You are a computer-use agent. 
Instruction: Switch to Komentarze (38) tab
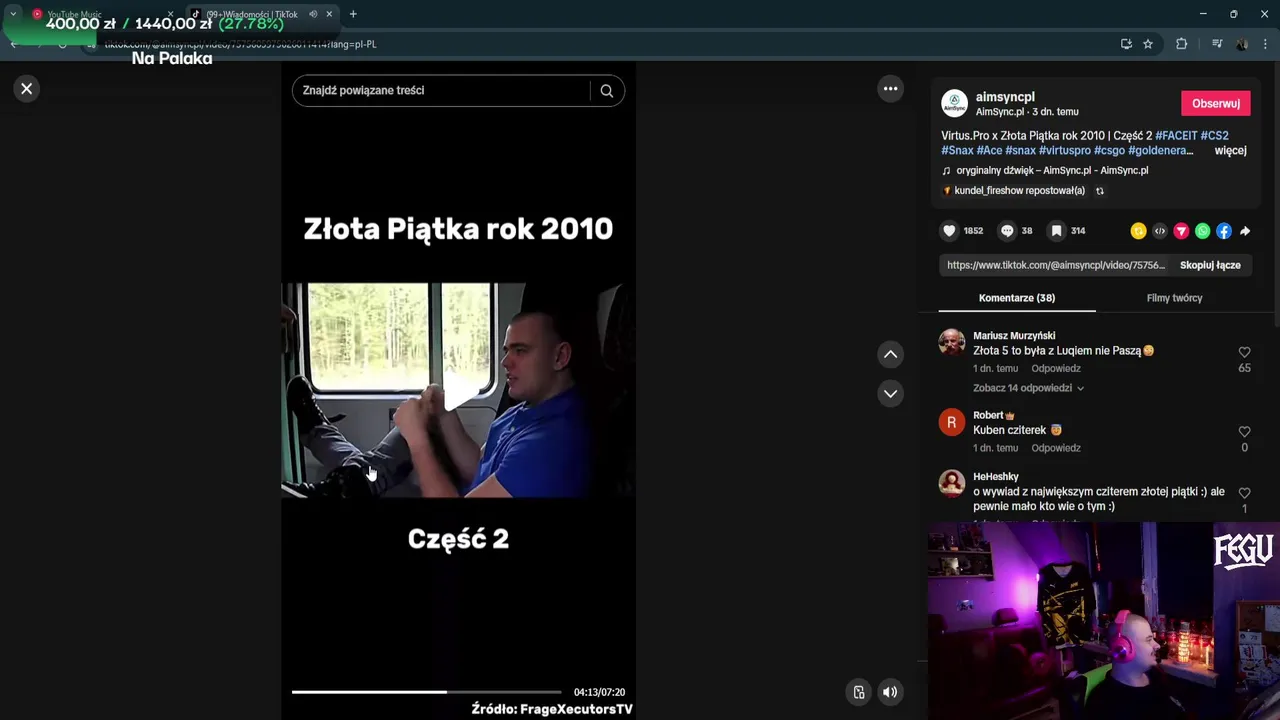tap(1017, 298)
